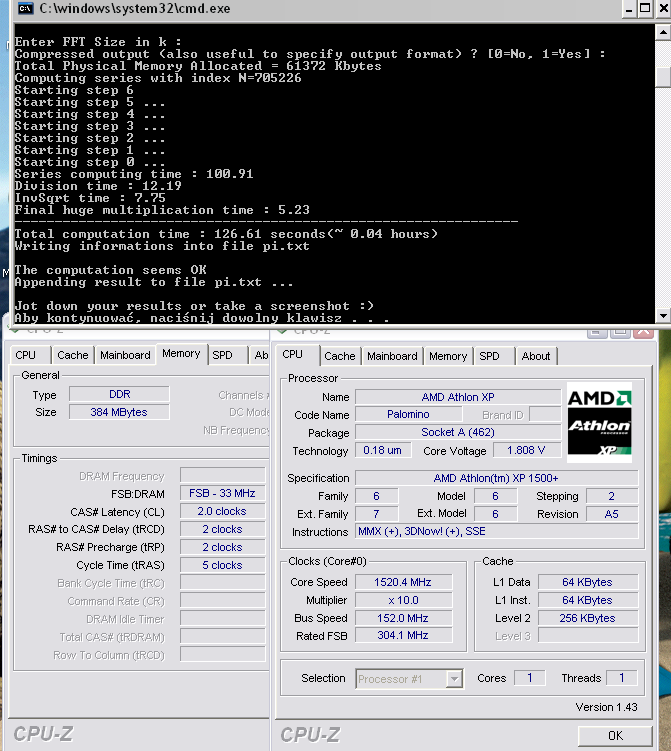Click the Name field AMD Athlon XP
The height and width of the screenshot is (751, 671).
(458, 397)
